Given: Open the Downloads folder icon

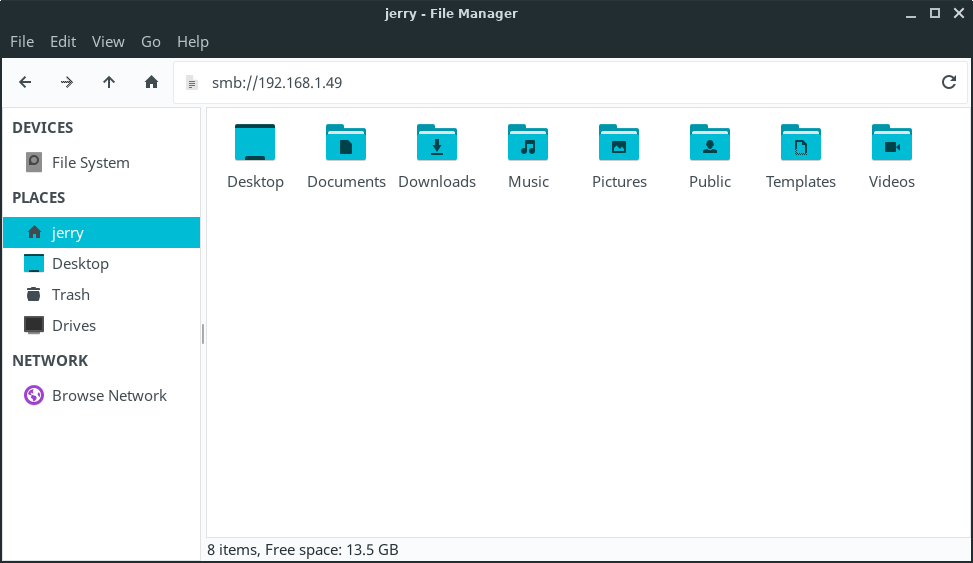Looking at the screenshot, I should (x=437, y=144).
